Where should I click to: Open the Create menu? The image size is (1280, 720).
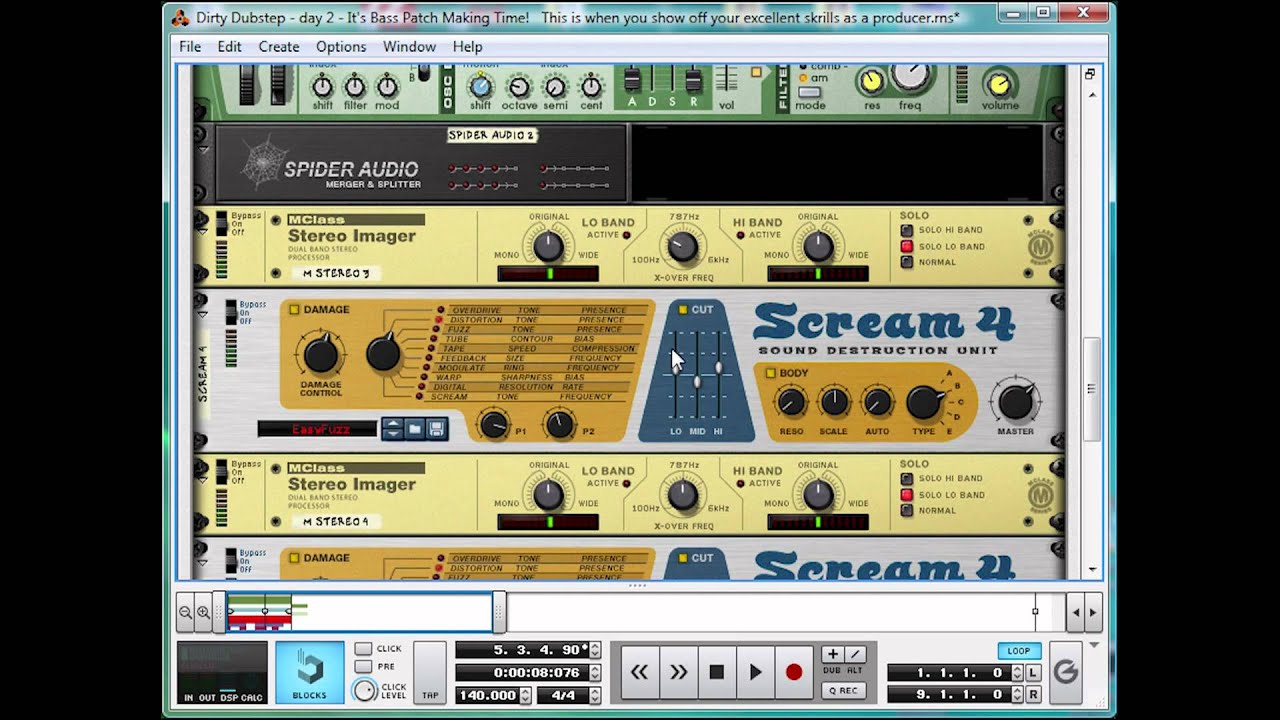279,47
